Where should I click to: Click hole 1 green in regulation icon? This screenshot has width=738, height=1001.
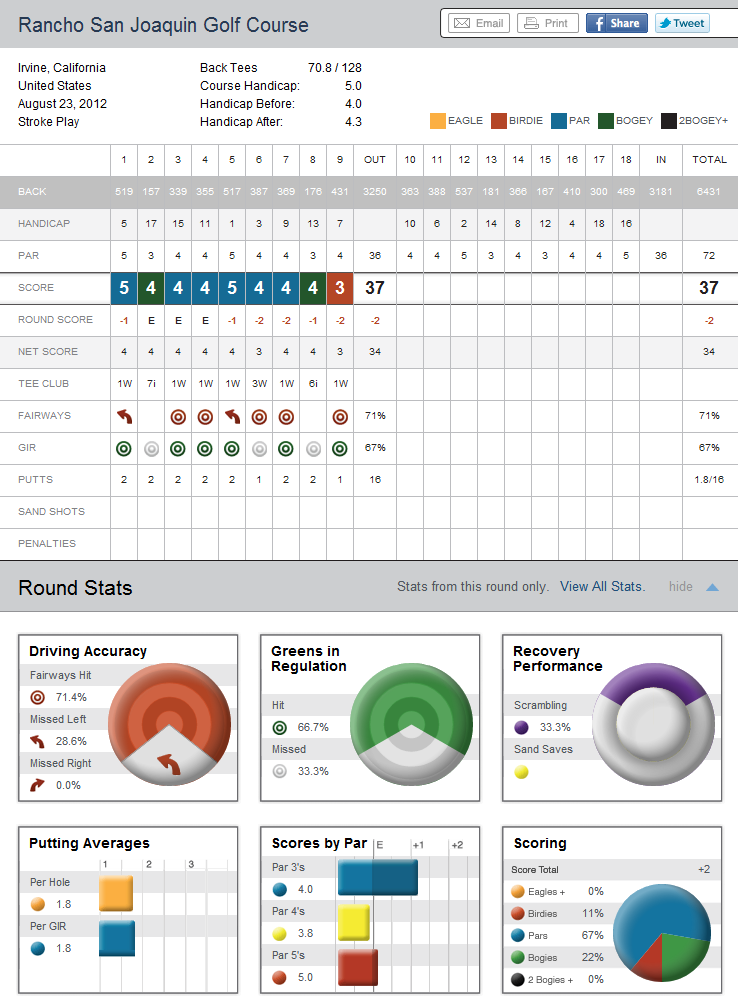[124, 448]
